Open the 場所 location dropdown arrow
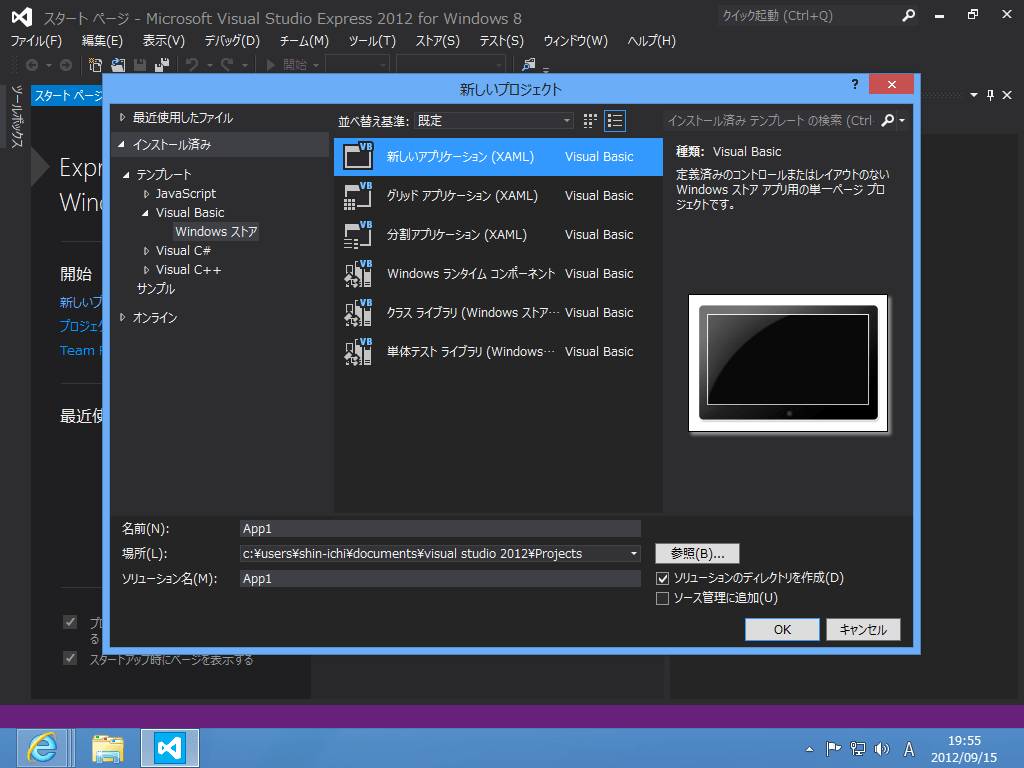This screenshot has width=1024, height=768. [x=633, y=554]
